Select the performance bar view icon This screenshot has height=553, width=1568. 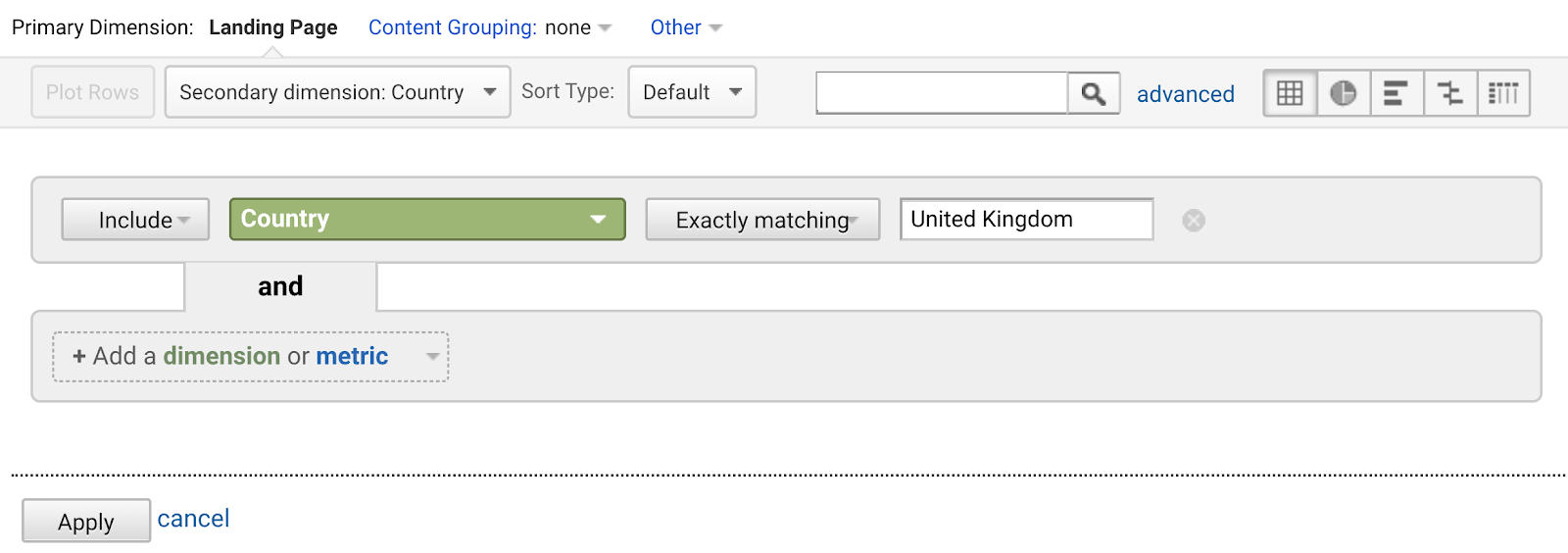click(1396, 93)
